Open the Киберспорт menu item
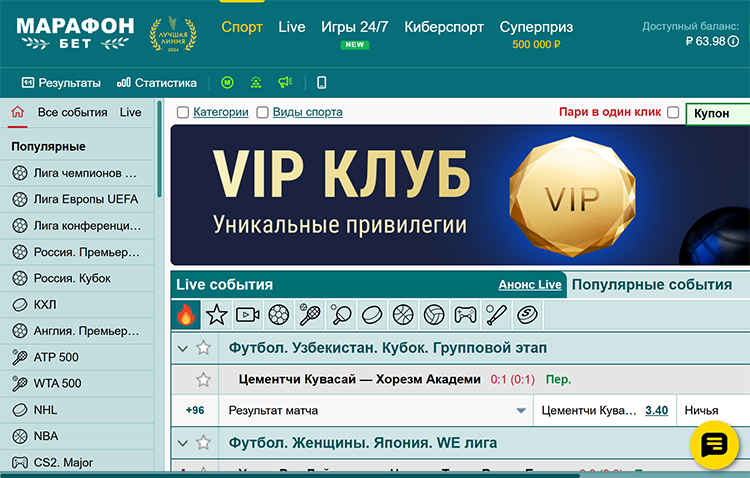 (444, 27)
